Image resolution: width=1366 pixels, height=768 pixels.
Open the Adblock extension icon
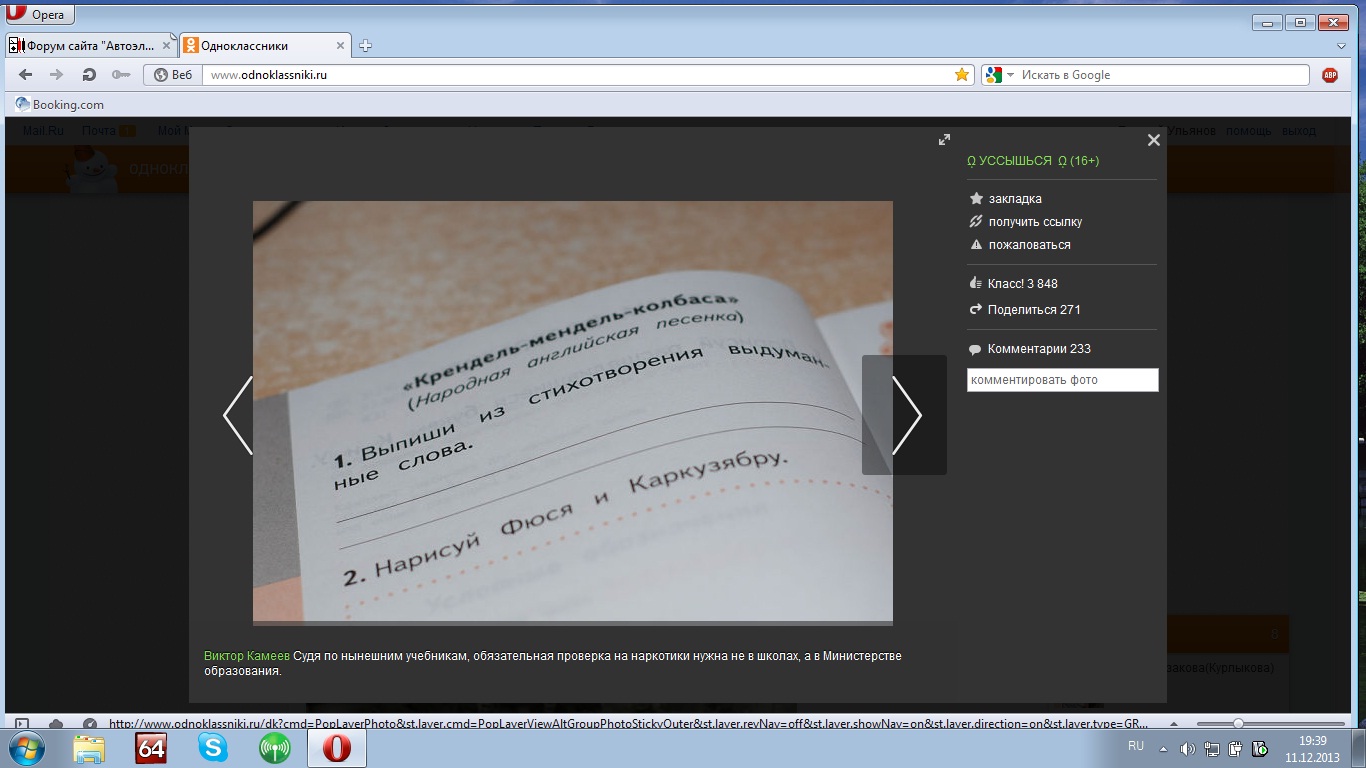(x=1330, y=75)
